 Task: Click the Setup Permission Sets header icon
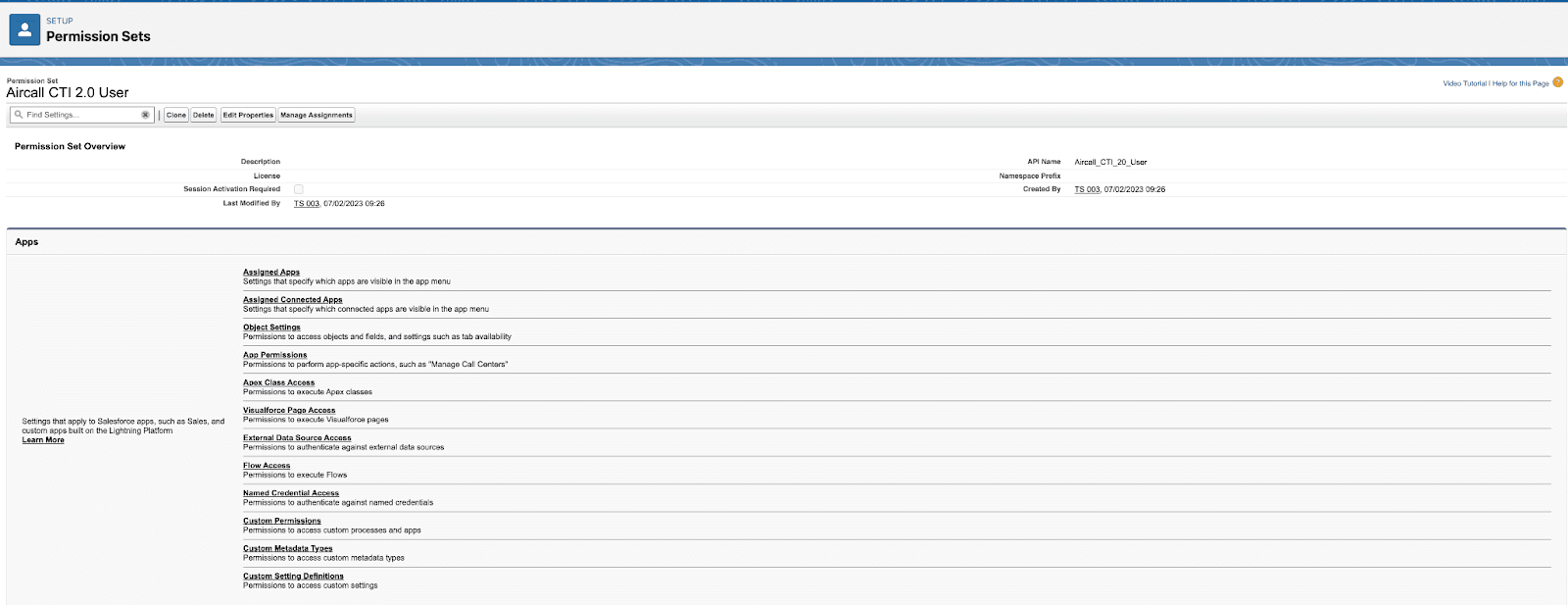(24, 29)
